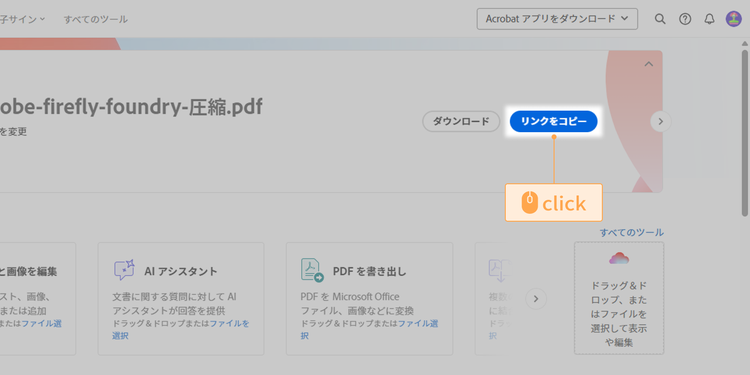Open the help question mark icon
Viewport: 750px width, 375px height.
coord(685,19)
